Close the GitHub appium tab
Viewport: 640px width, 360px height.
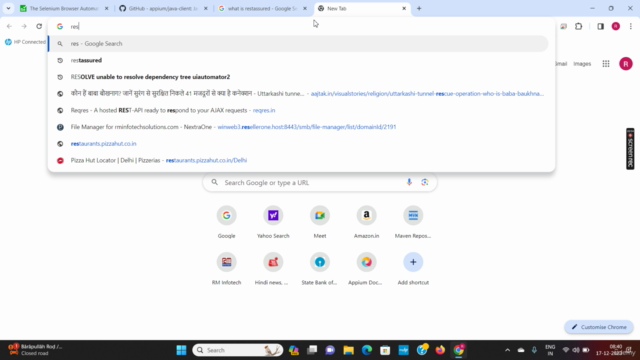coord(206,8)
